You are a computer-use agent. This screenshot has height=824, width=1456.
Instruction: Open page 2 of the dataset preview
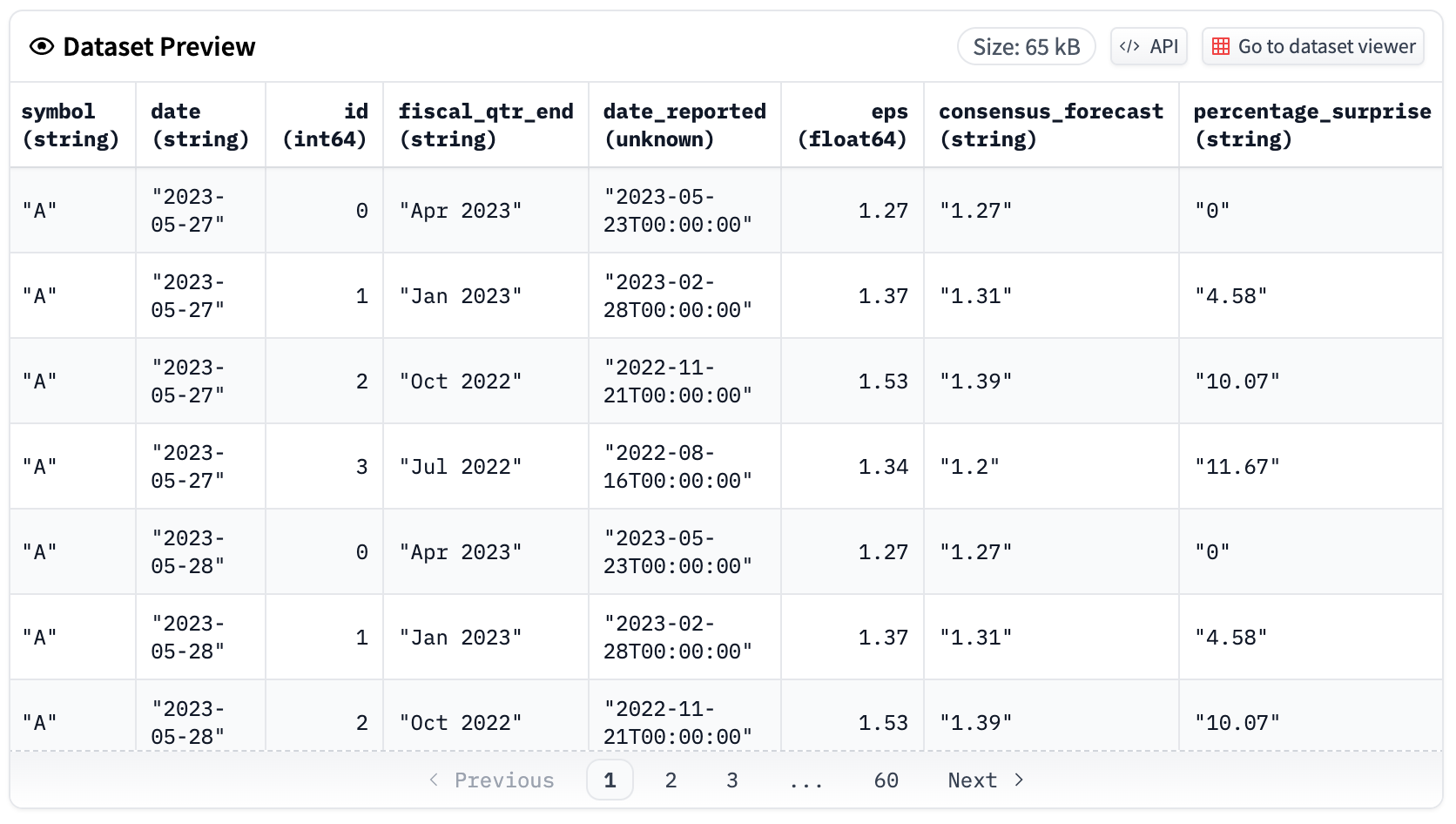point(671,780)
